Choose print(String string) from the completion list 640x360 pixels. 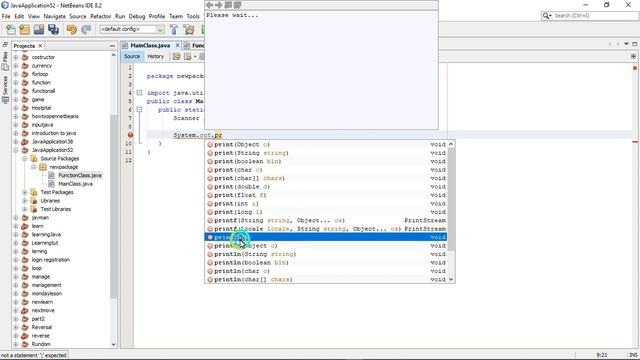pos(326,153)
